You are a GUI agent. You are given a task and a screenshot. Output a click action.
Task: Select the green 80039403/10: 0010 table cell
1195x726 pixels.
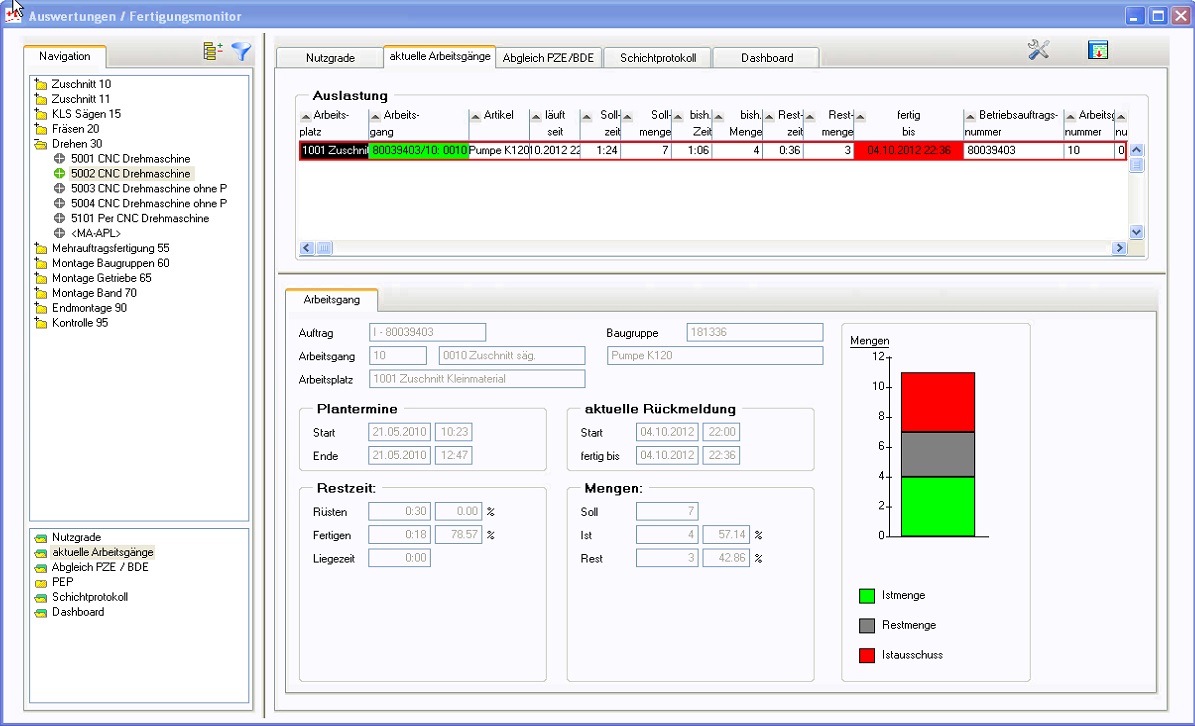(x=418, y=151)
